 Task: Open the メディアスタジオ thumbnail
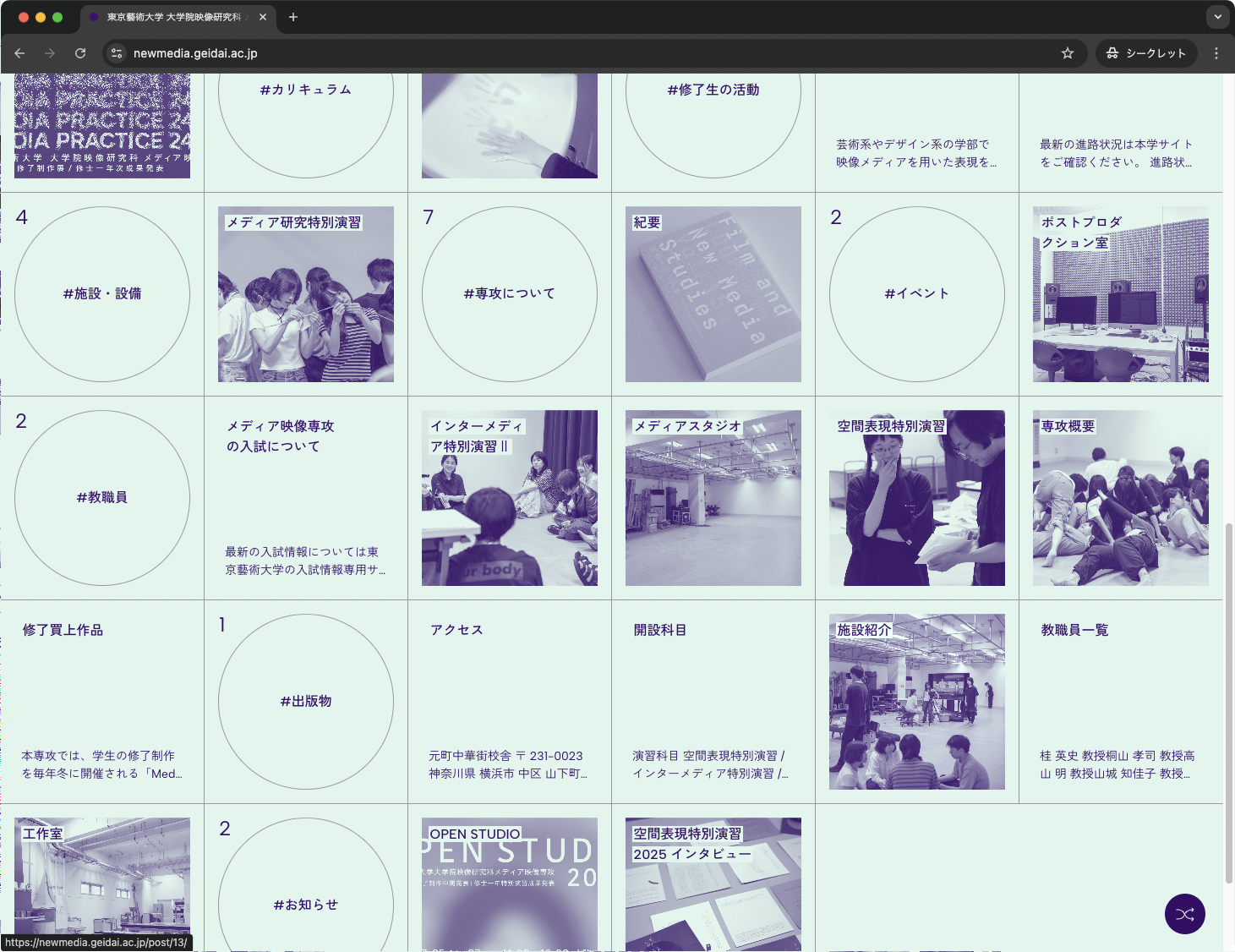[x=713, y=498]
